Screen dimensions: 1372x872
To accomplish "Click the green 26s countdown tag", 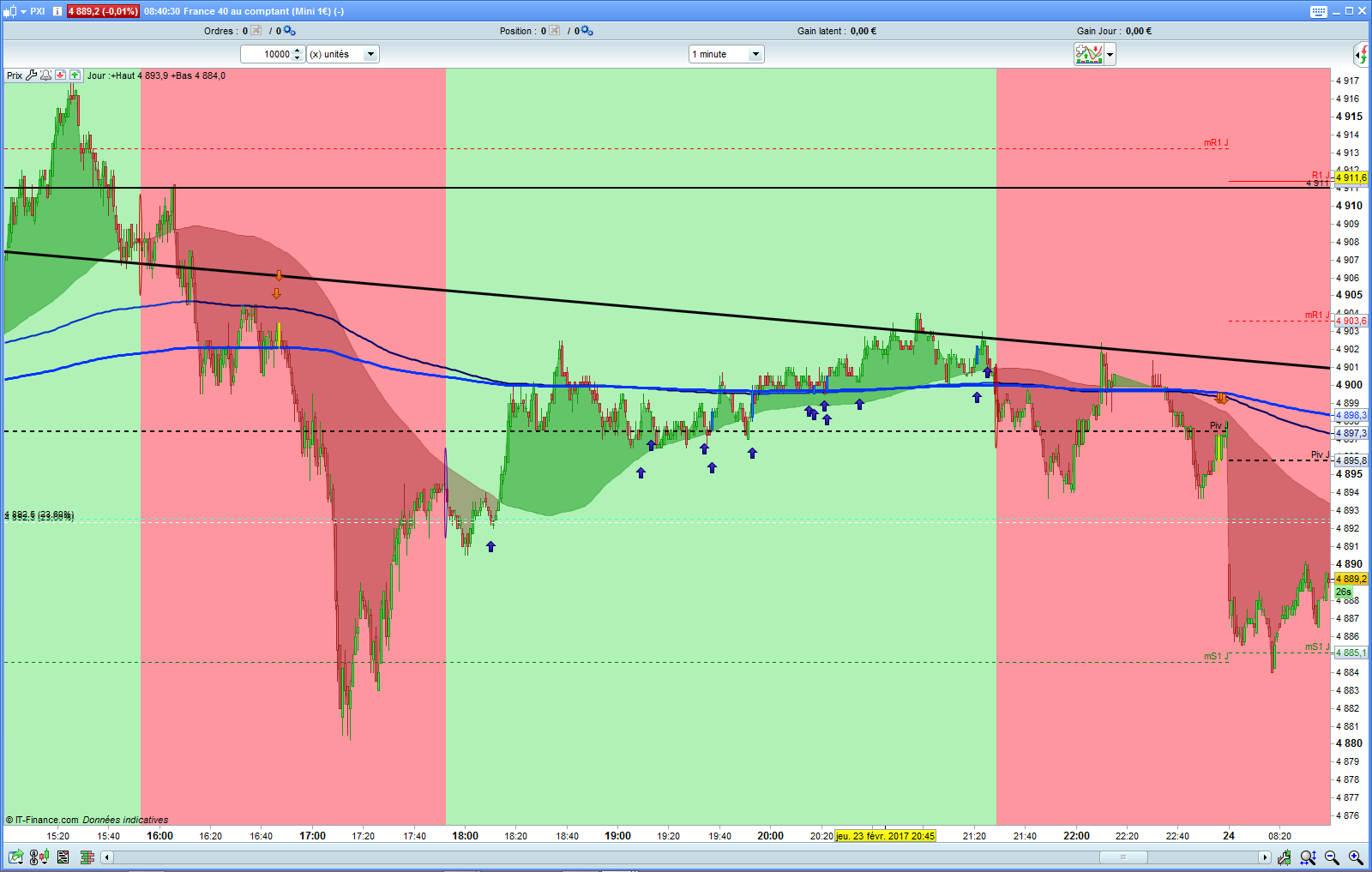I will [x=1344, y=592].
